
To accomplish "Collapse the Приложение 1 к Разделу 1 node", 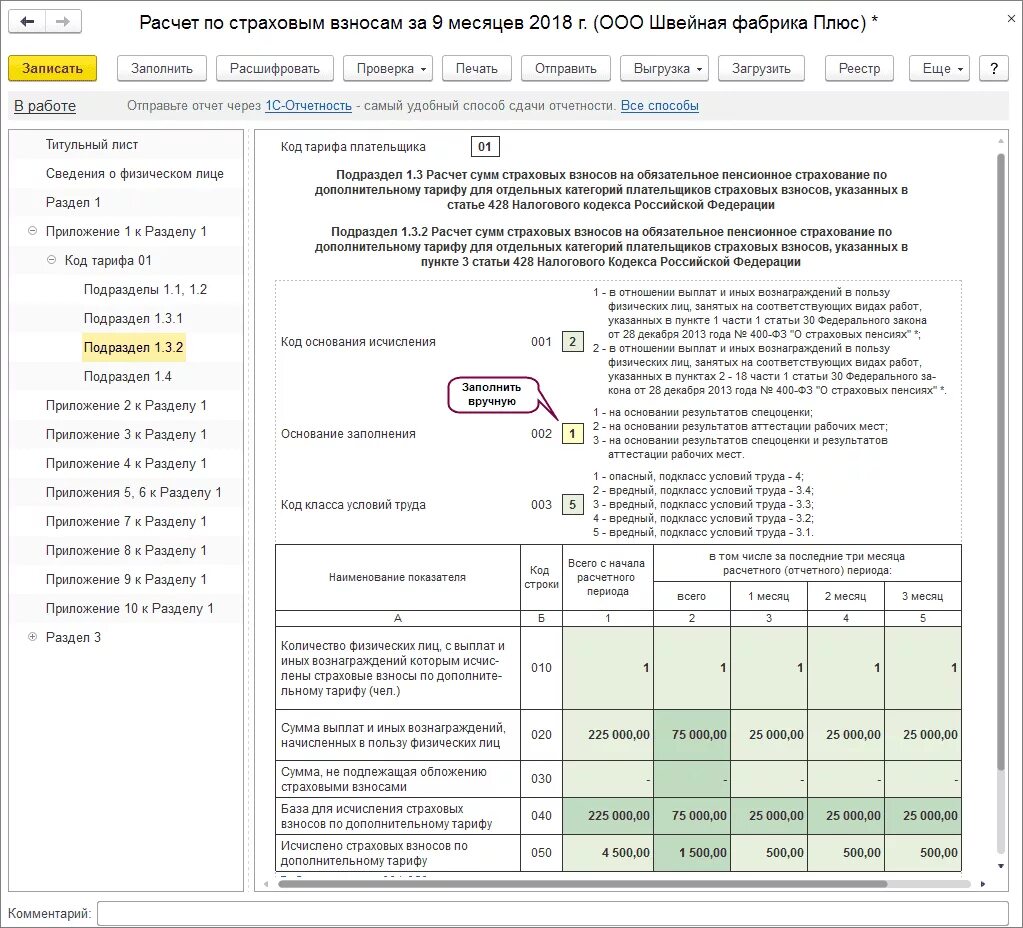I will coord(32,231).
